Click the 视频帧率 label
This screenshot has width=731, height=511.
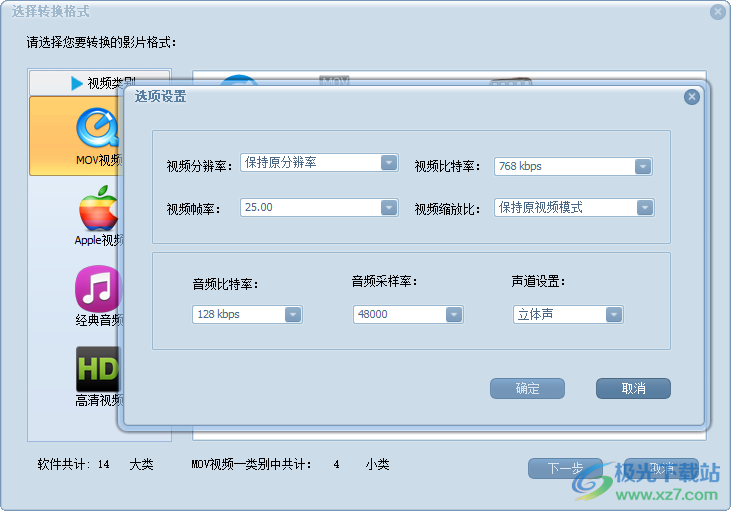[193, 209]
